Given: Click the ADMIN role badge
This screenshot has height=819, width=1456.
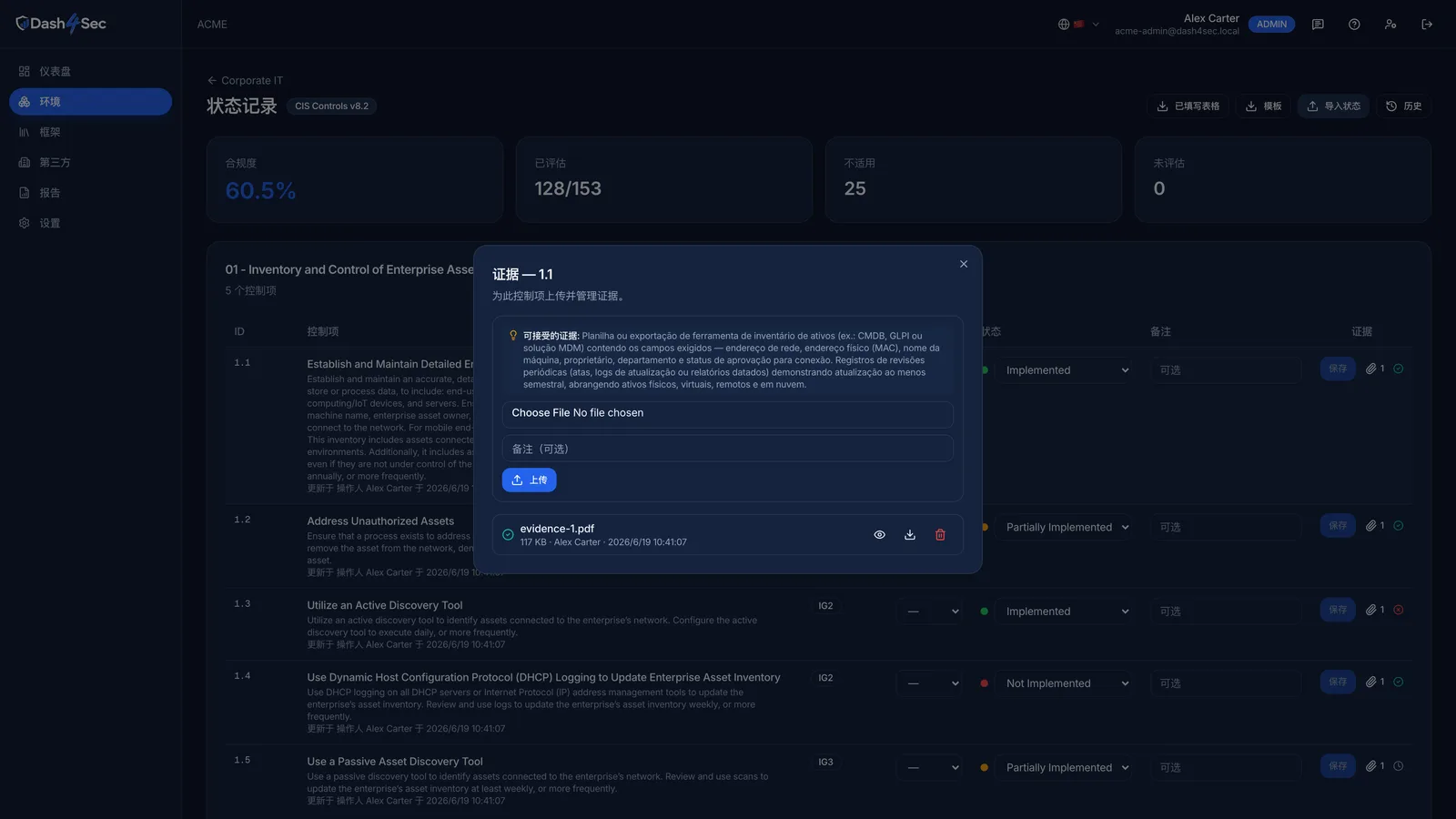Looking at the screenshot, I should [1271, 25].
